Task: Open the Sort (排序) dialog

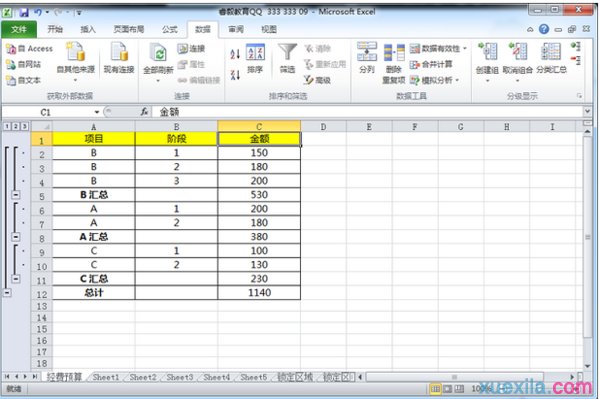Action: click(x=255, y=58)
